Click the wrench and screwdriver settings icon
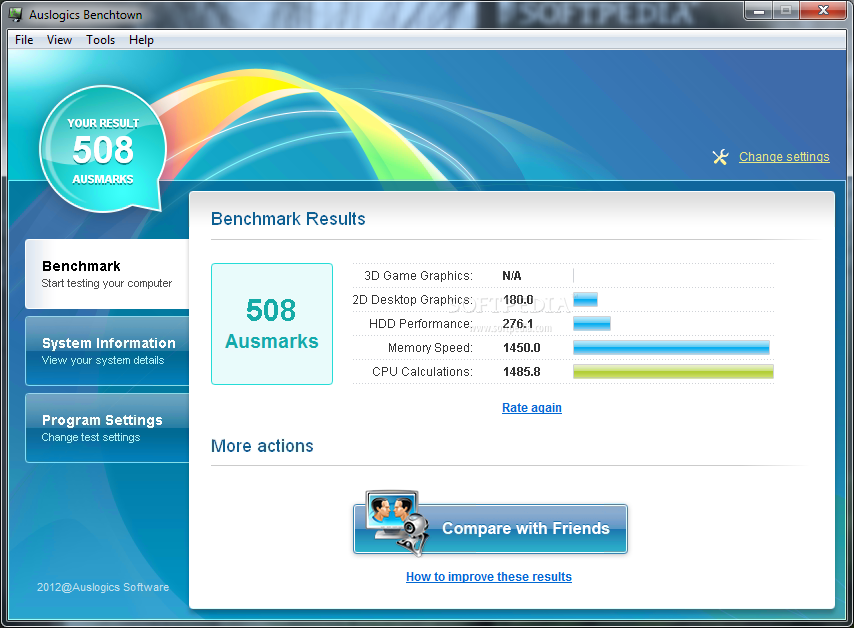Viewport: 854px width, 628px height. (x=720, y=157)
